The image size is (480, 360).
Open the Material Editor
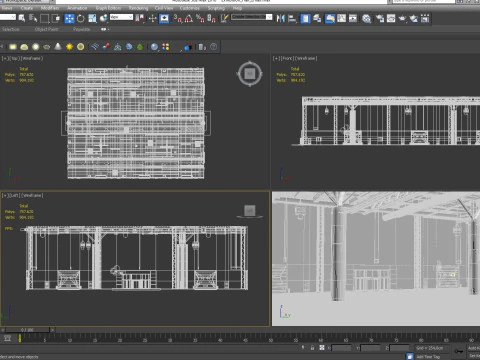point(366,18)
